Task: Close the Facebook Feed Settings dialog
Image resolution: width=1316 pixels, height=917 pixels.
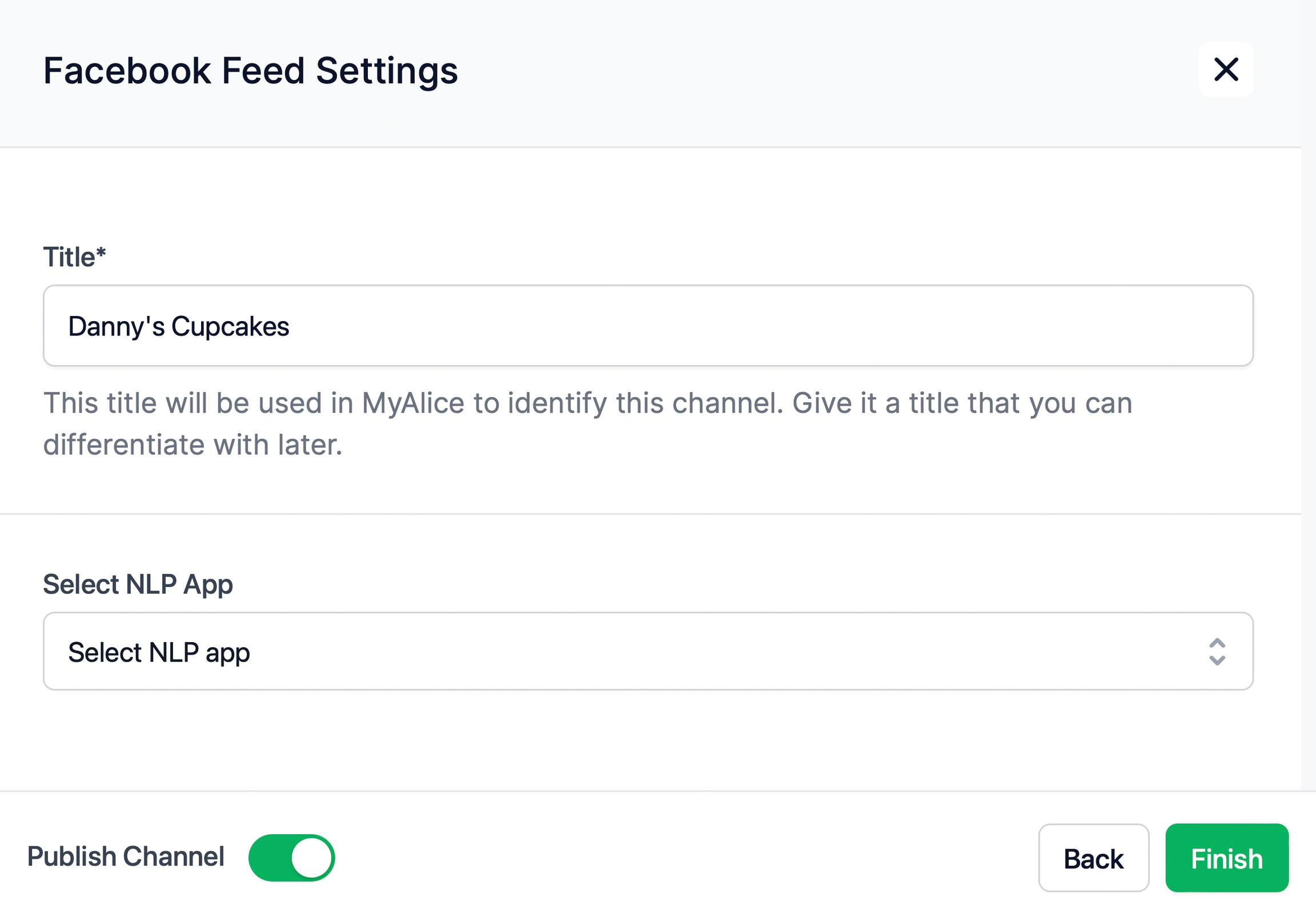Action: tap(1225, 70)
